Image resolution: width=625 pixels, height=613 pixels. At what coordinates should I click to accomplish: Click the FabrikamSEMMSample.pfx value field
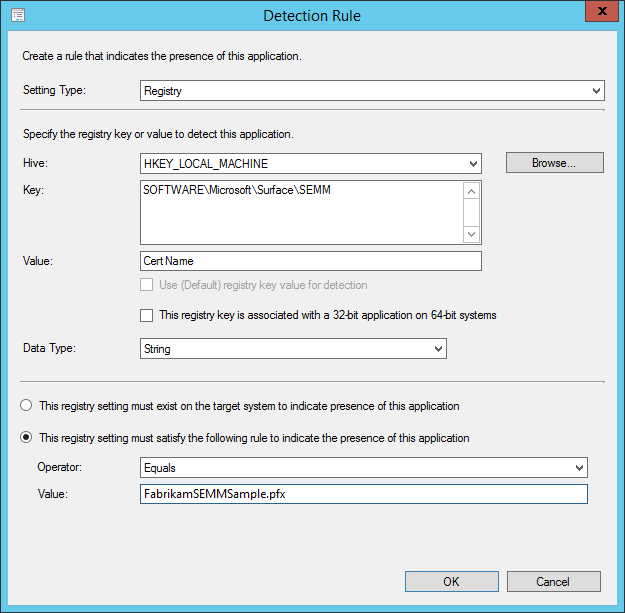[x=364, y=494]
